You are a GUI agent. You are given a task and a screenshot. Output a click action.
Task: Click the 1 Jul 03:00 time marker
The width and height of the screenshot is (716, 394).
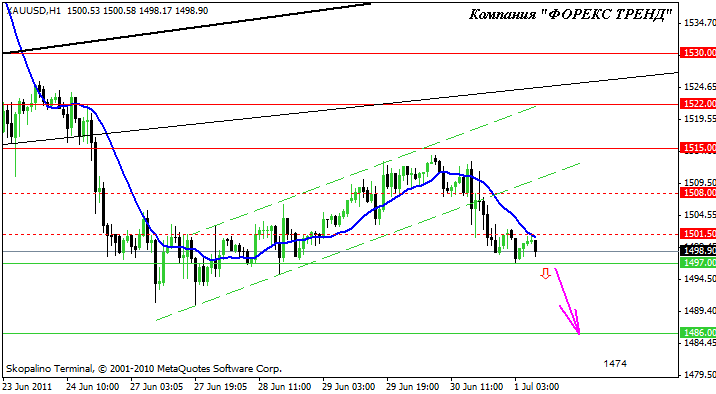pyautogui.click(x=536, y=387)
